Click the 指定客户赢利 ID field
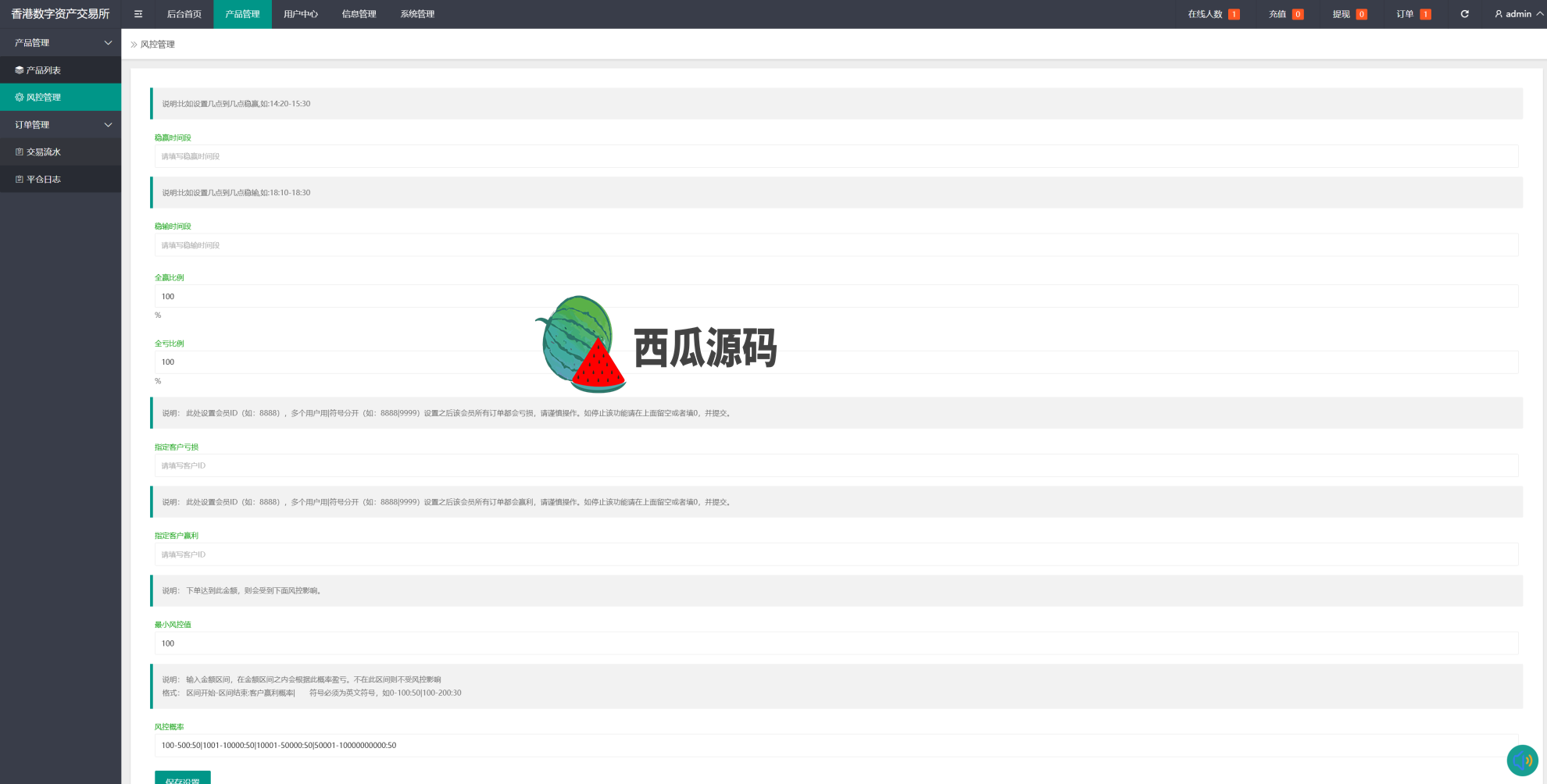 (x=836, y=554)
